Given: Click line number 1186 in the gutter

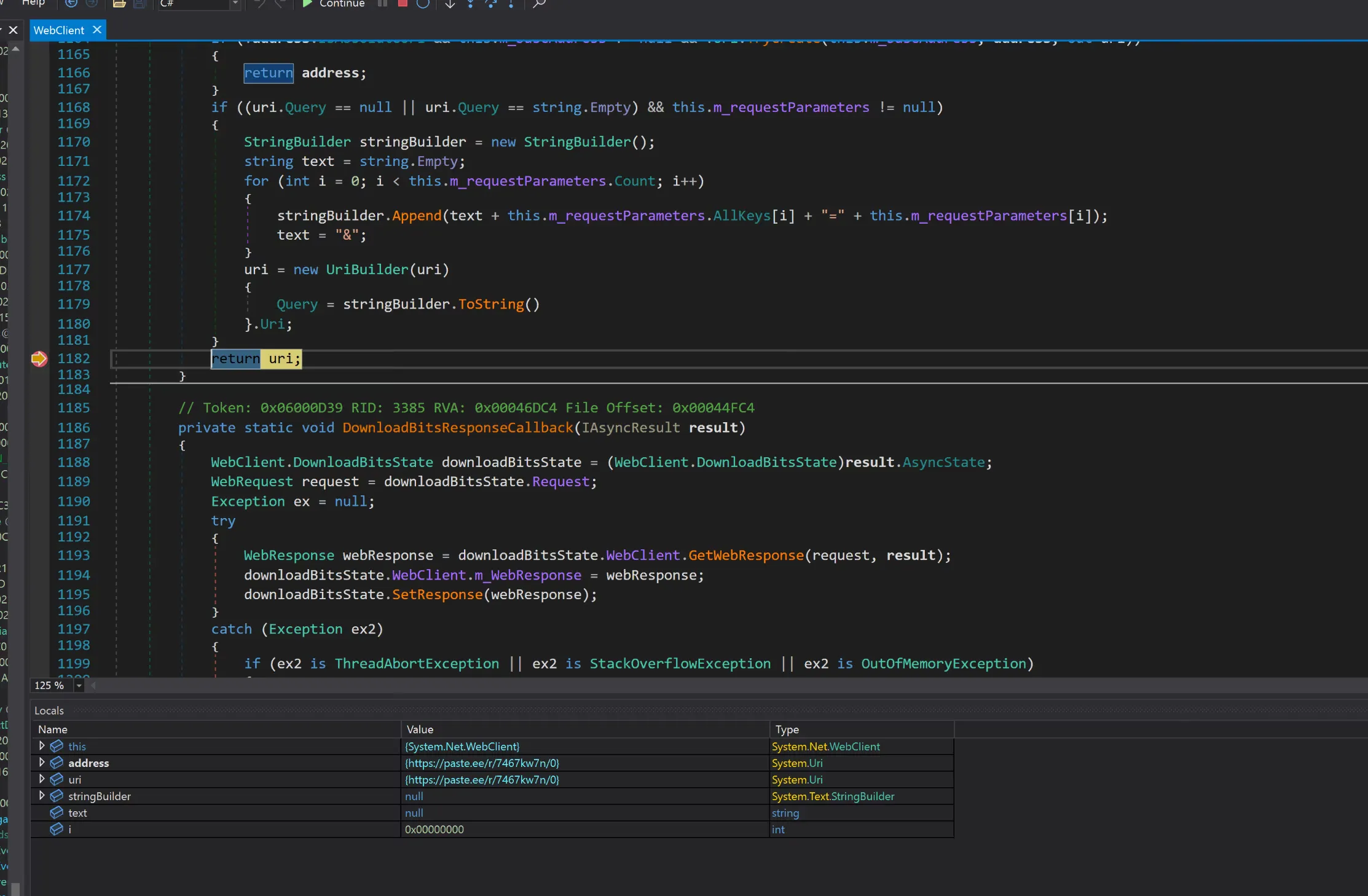Looking at the screenshot, I should point(74,428).
